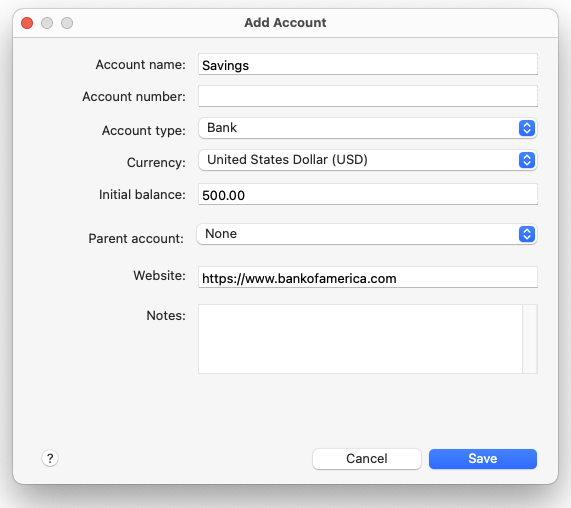
Task: Click the Notes area vertical scrollbar
Action: click(x=530, y=339)
